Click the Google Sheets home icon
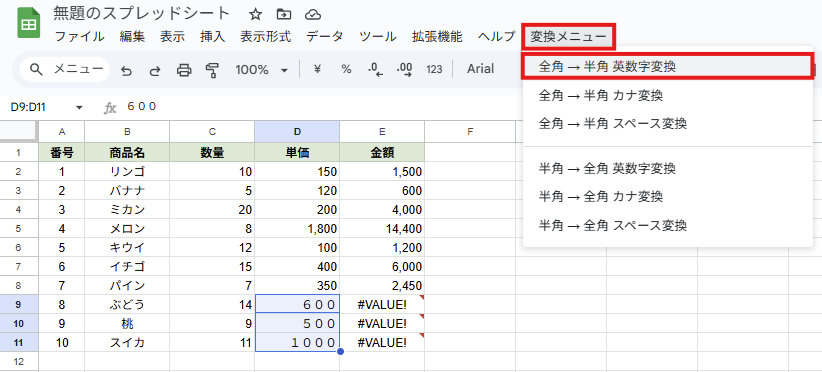This screenshot has width=822, height=372. [x=29, y=23]
